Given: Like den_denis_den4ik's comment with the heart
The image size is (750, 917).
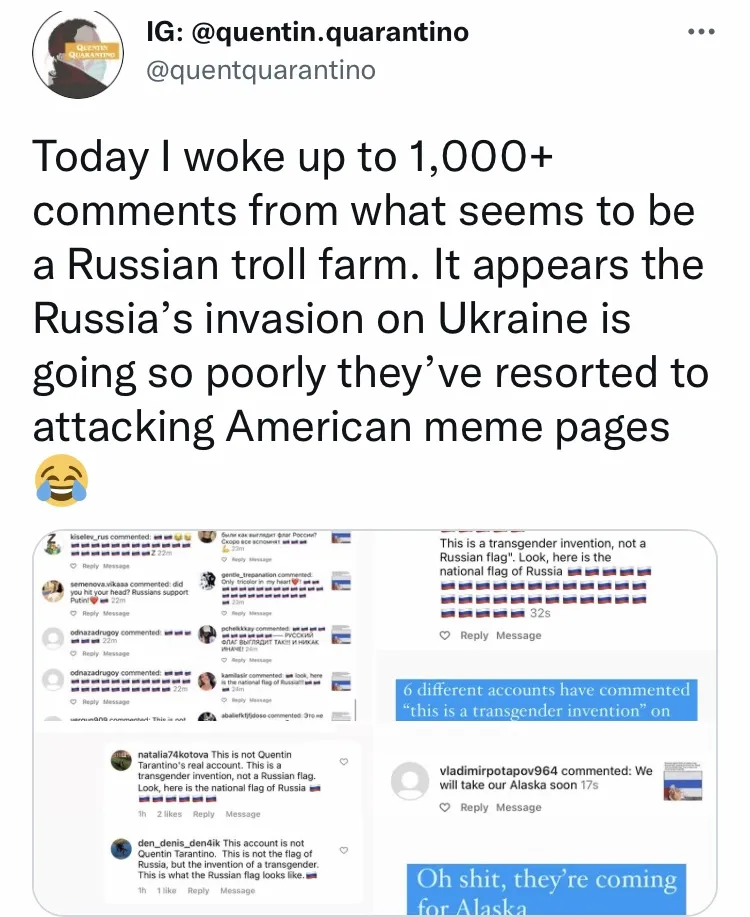Looking at the screenshot, I should (344, 851).
